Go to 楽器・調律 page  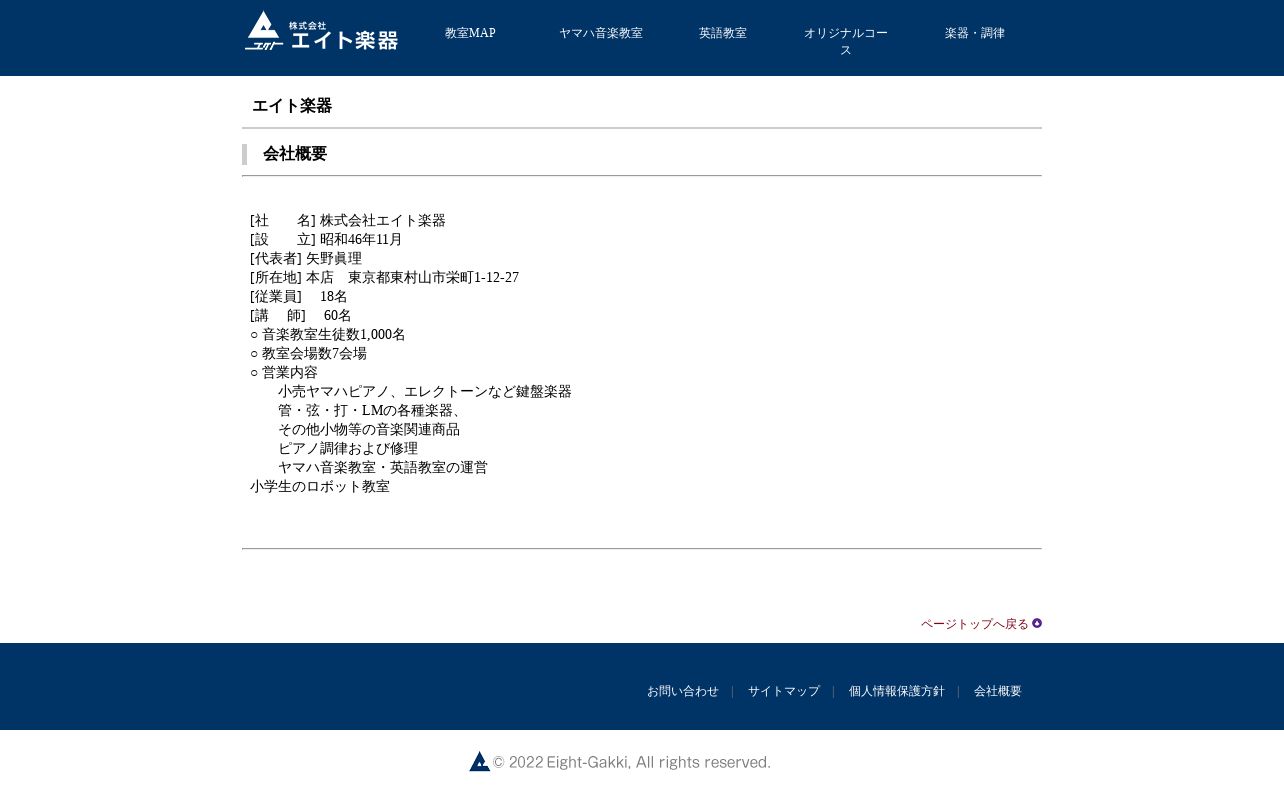975,33
